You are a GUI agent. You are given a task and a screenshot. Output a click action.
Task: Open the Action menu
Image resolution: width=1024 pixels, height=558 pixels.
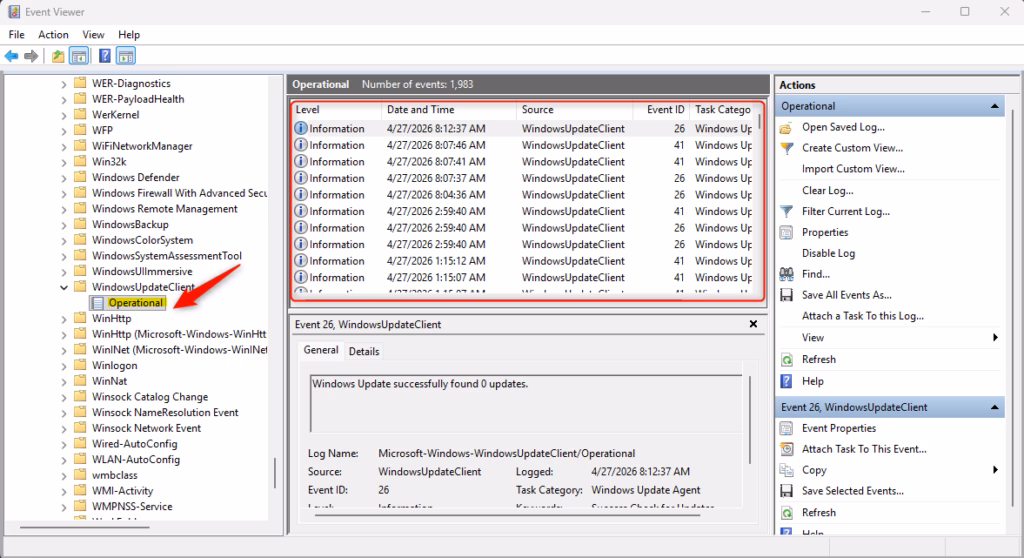(53, 35)
